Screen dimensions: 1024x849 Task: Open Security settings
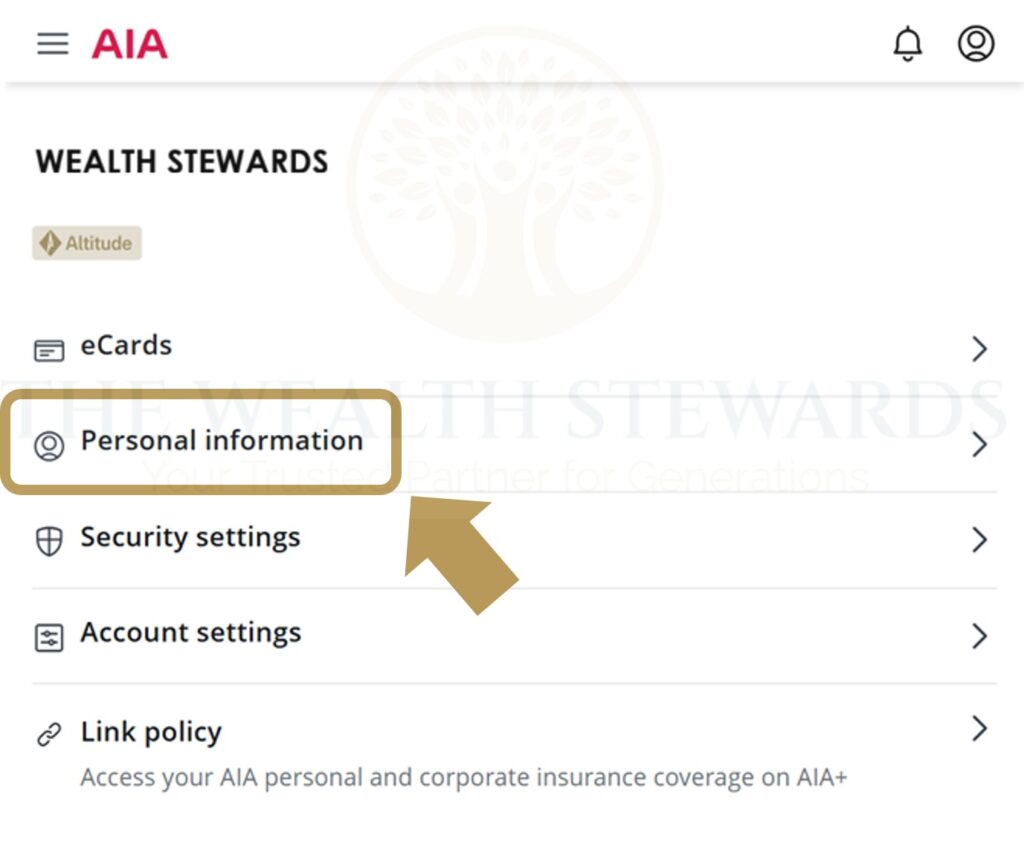click(x=190, y=537)
